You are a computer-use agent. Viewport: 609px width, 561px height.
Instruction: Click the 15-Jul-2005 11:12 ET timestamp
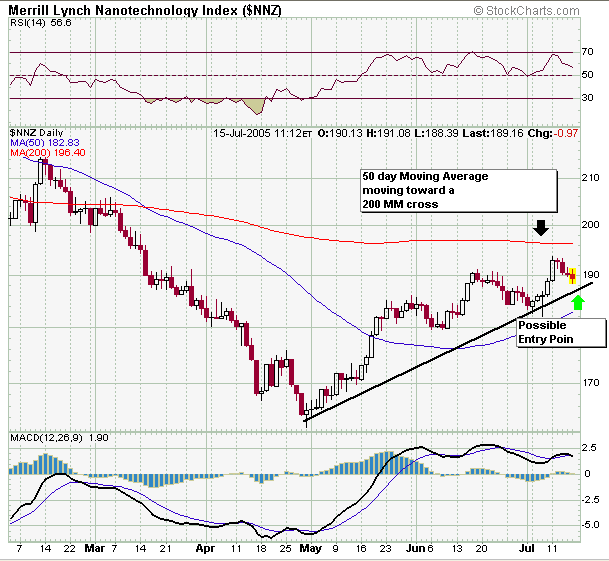[263, 134]
